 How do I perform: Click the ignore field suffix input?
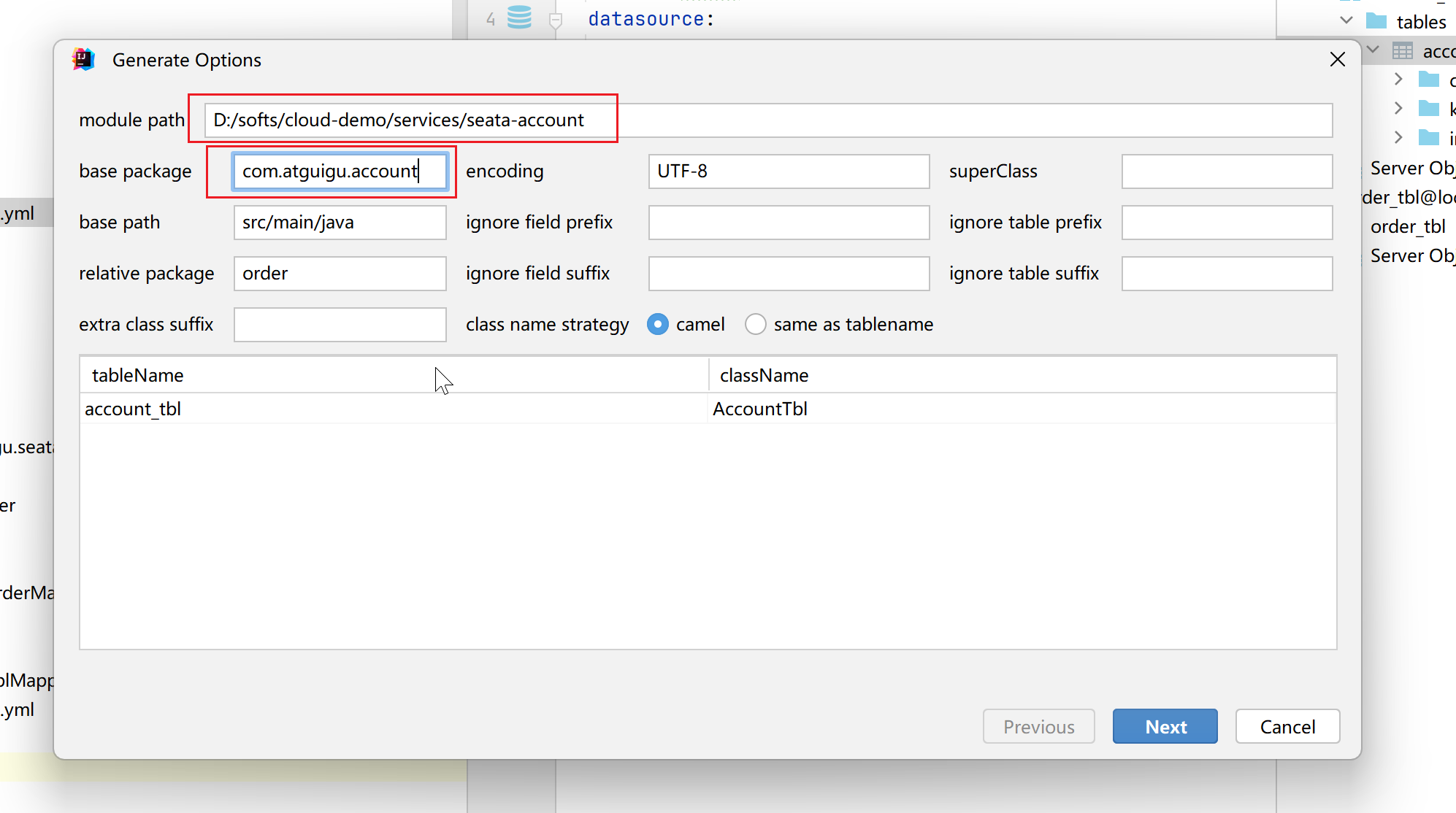tap(789, 274)
